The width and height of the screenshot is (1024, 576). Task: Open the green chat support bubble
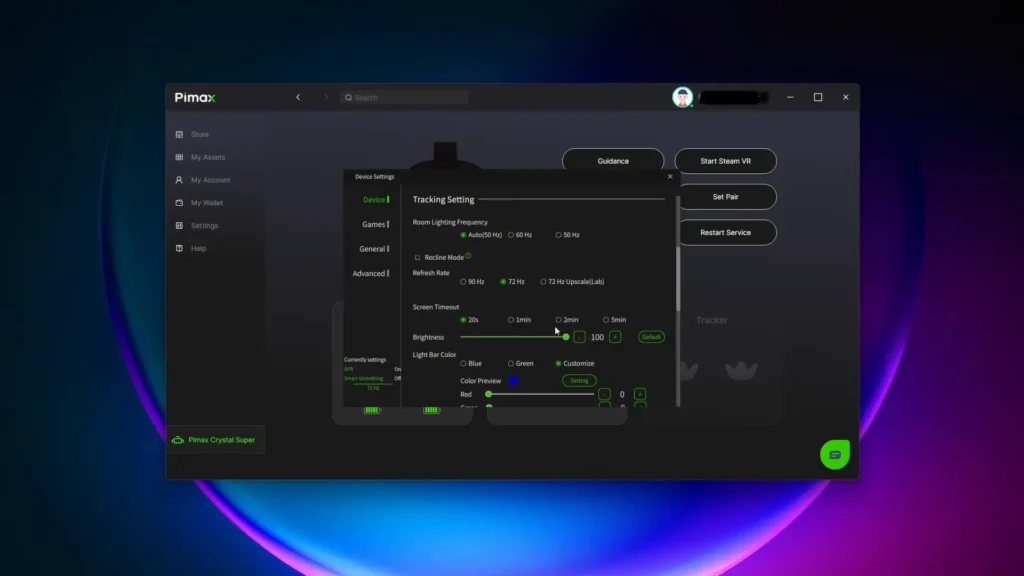[x=835, y=455]
